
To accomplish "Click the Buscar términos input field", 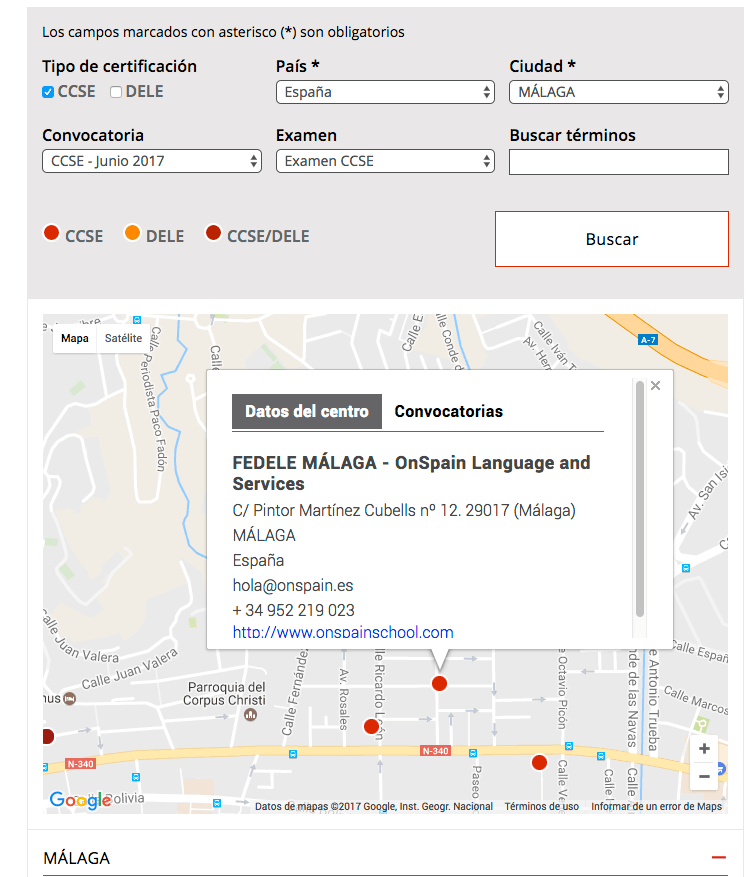I will [x=618, y=162].
